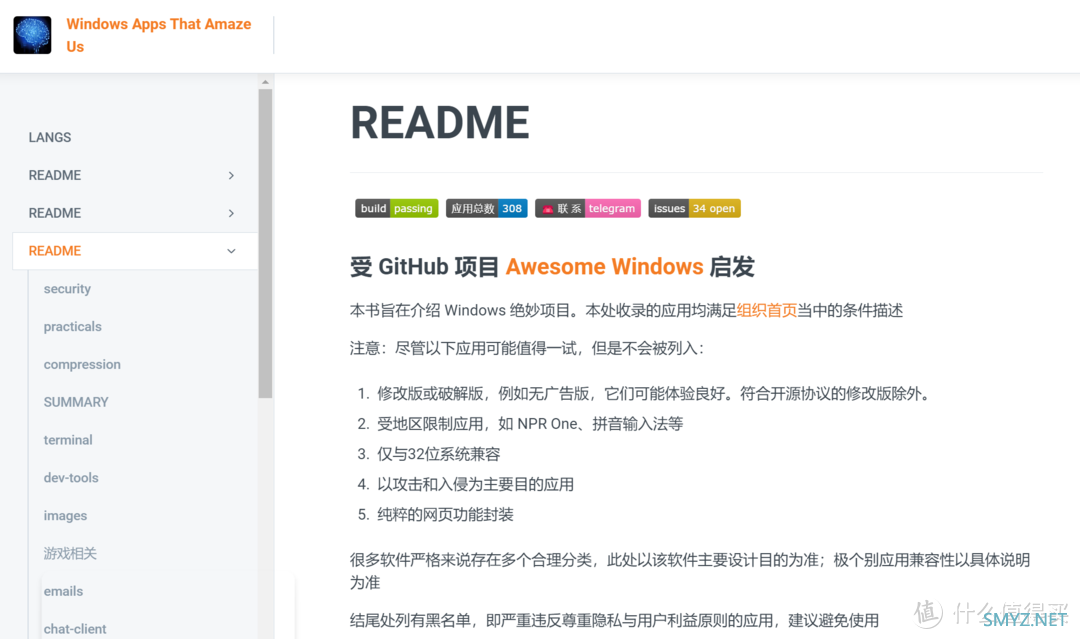Click the second README sidebar label
The width and height of the screenshot is (1080, 639).
[54, 213]
